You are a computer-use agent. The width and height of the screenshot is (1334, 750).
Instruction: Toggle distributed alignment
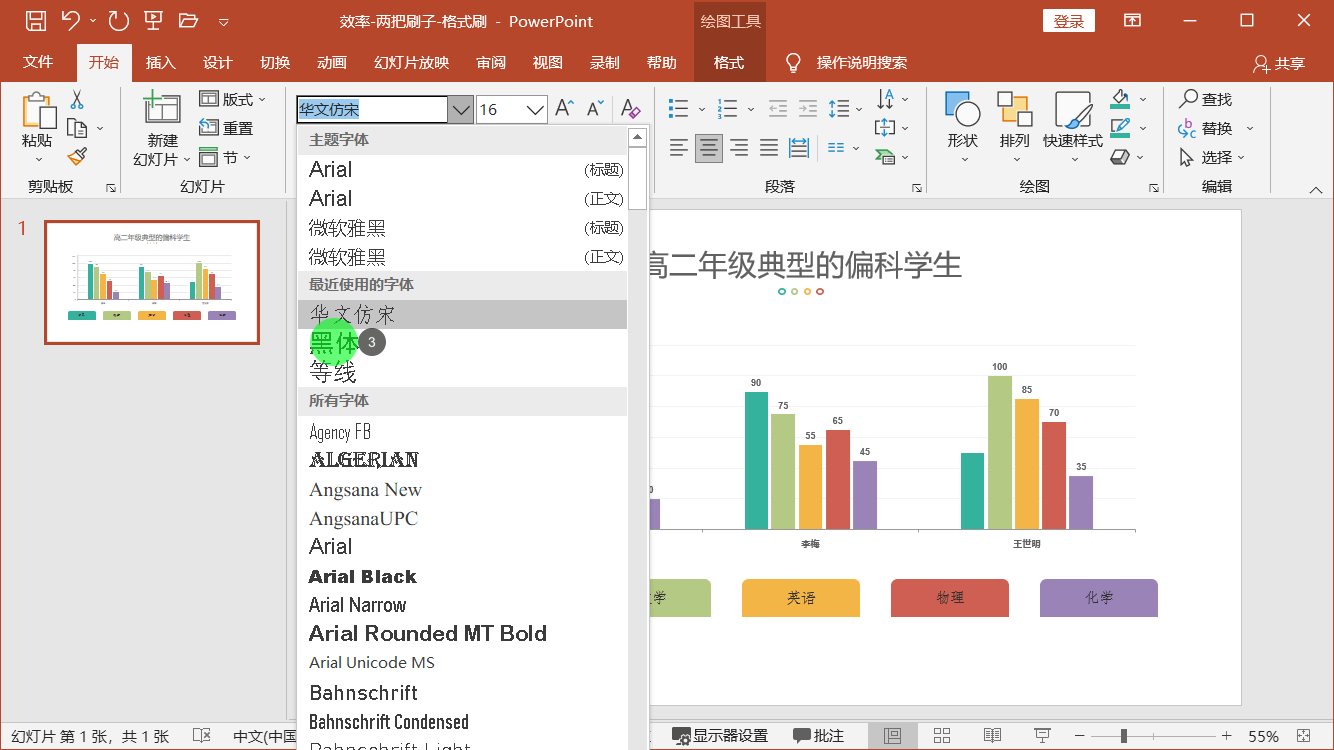coord(799,148)
